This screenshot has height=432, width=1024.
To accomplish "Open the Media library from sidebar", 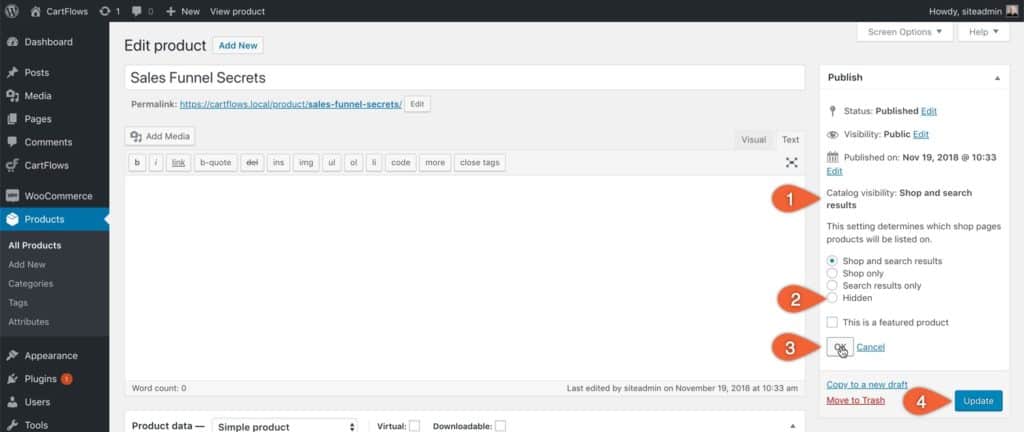I will pyautogui.click(x=40, y=96).
